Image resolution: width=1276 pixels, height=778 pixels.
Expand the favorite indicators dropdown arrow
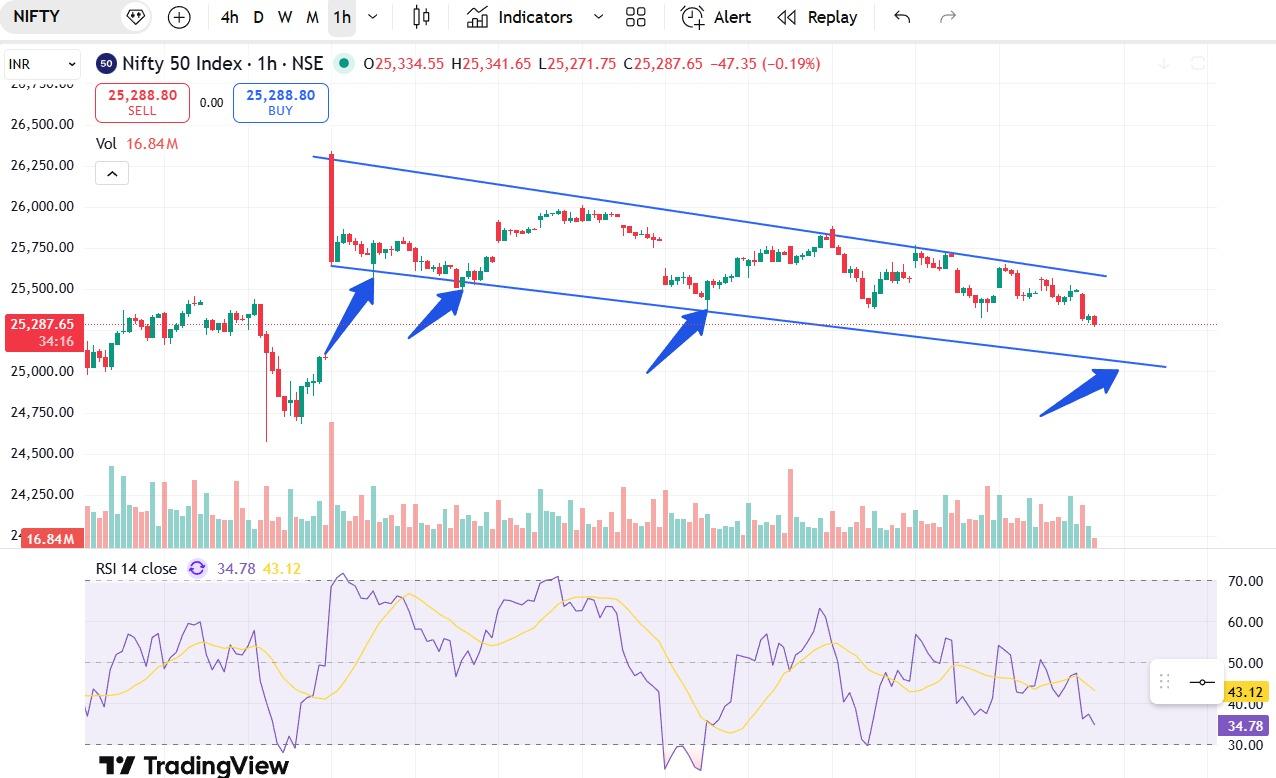pos(598,17)
